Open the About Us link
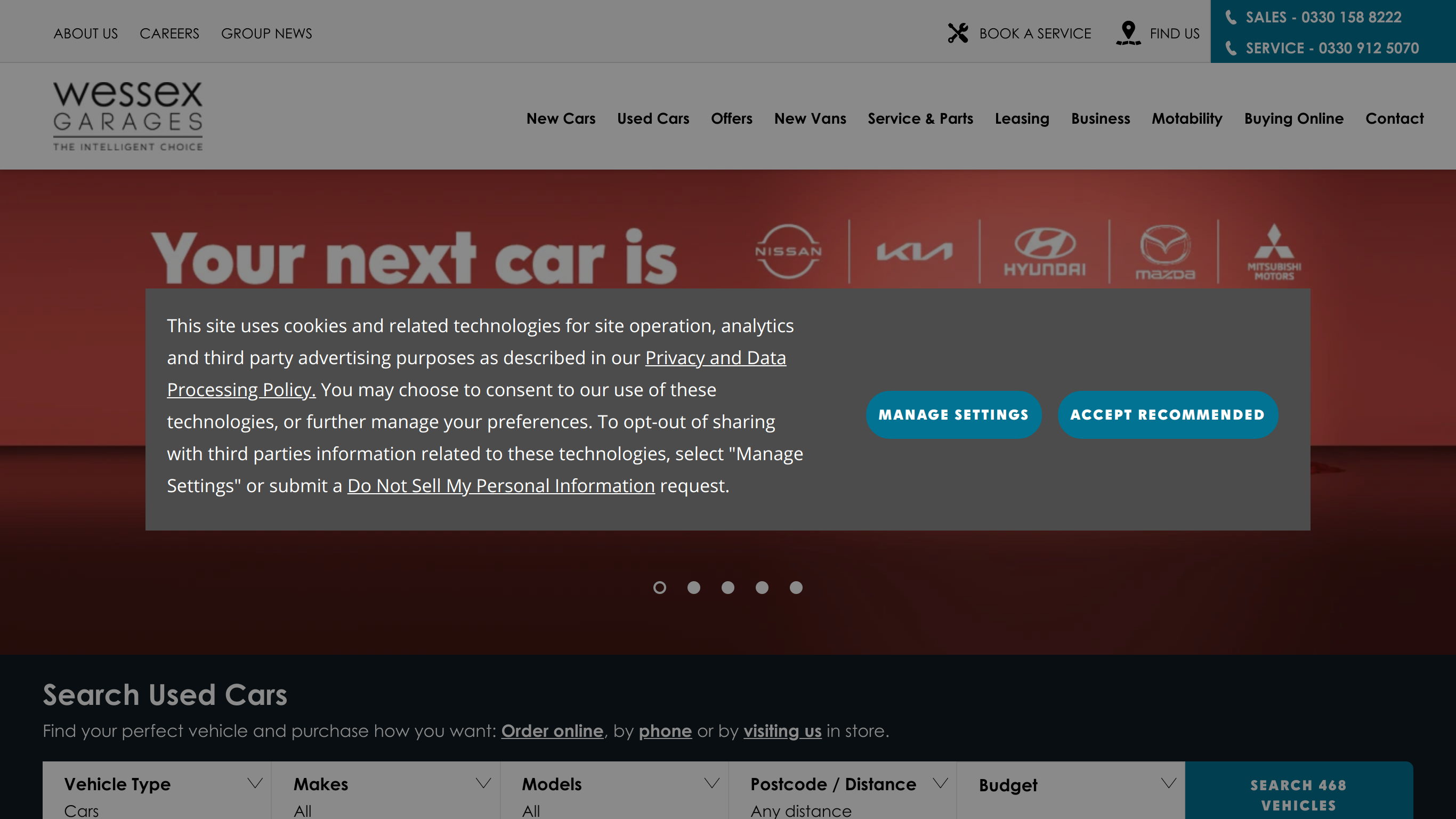 click(86, 34)
